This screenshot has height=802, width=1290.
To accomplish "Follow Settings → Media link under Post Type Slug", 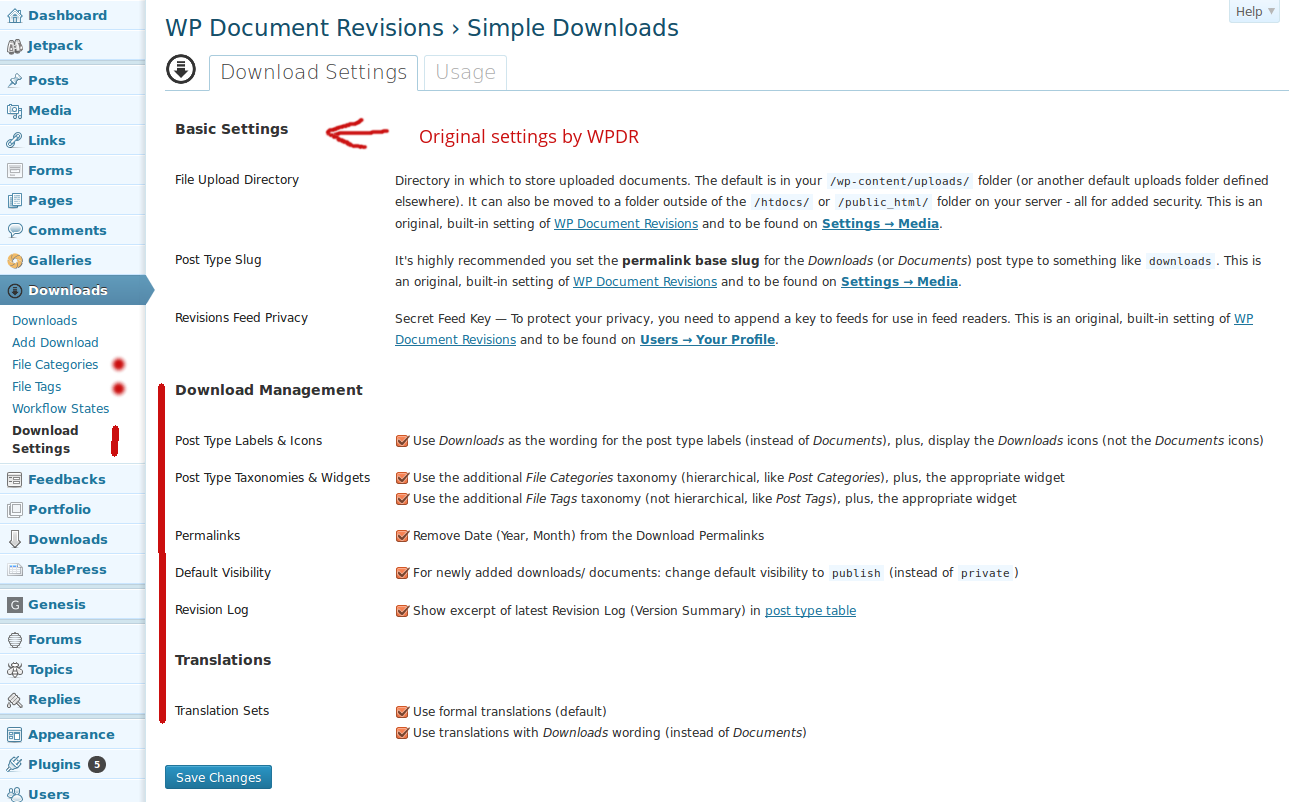I will point(900,282).
